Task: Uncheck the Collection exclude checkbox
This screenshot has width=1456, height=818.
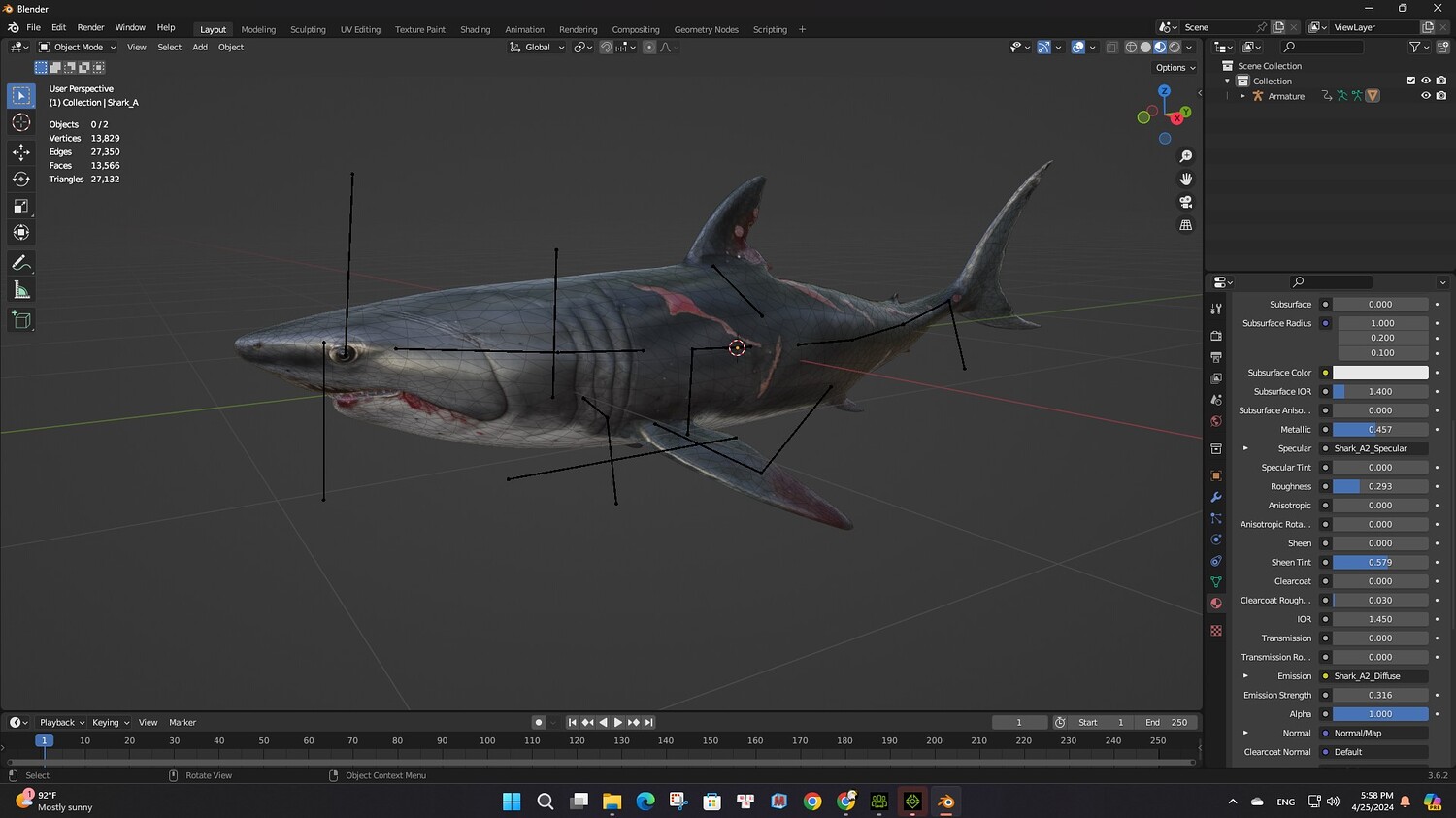Action: click(x=1411, y=81)
